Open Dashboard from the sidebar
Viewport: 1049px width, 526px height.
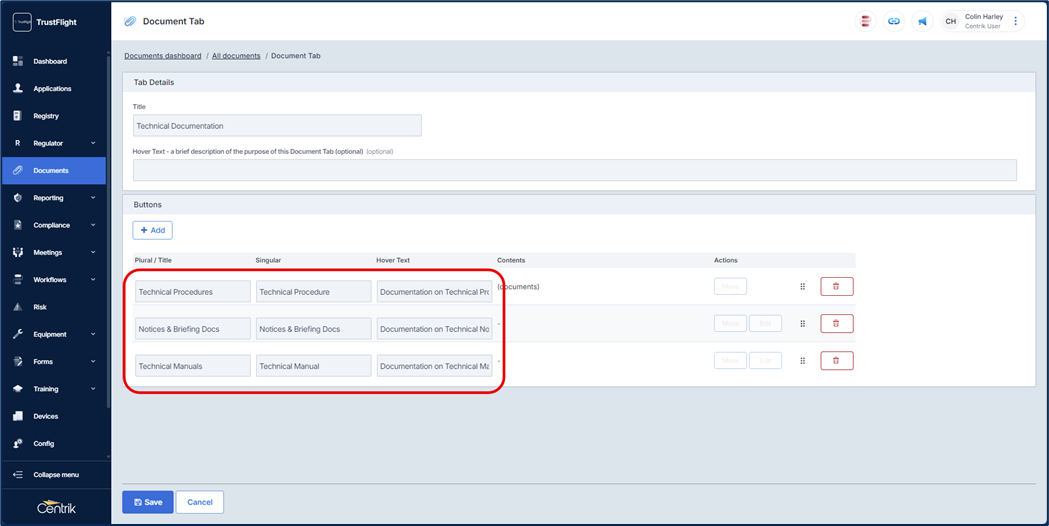click(x=50, y=61)
